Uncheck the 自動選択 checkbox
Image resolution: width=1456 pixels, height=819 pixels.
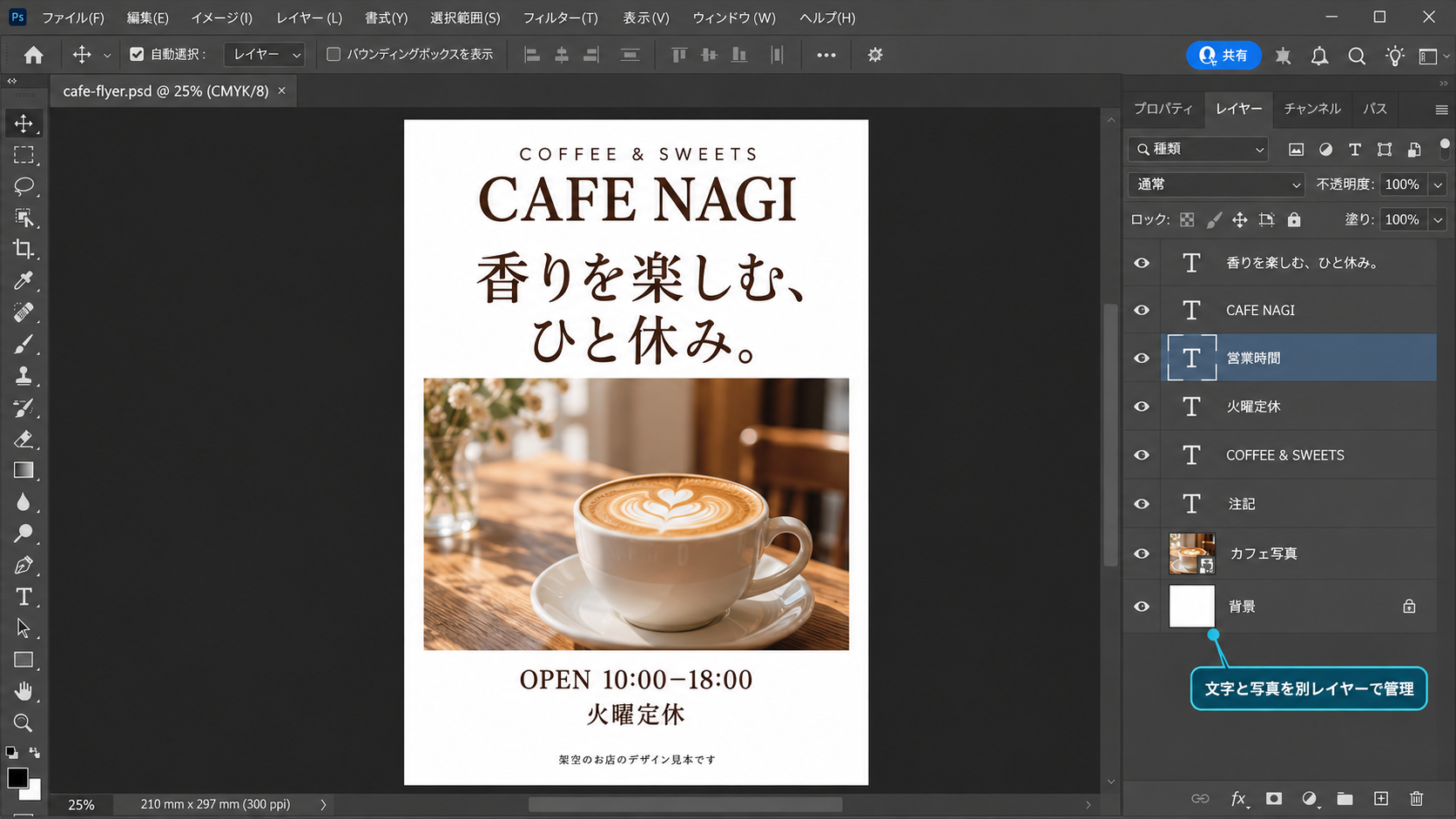click(x=137, y=54)
